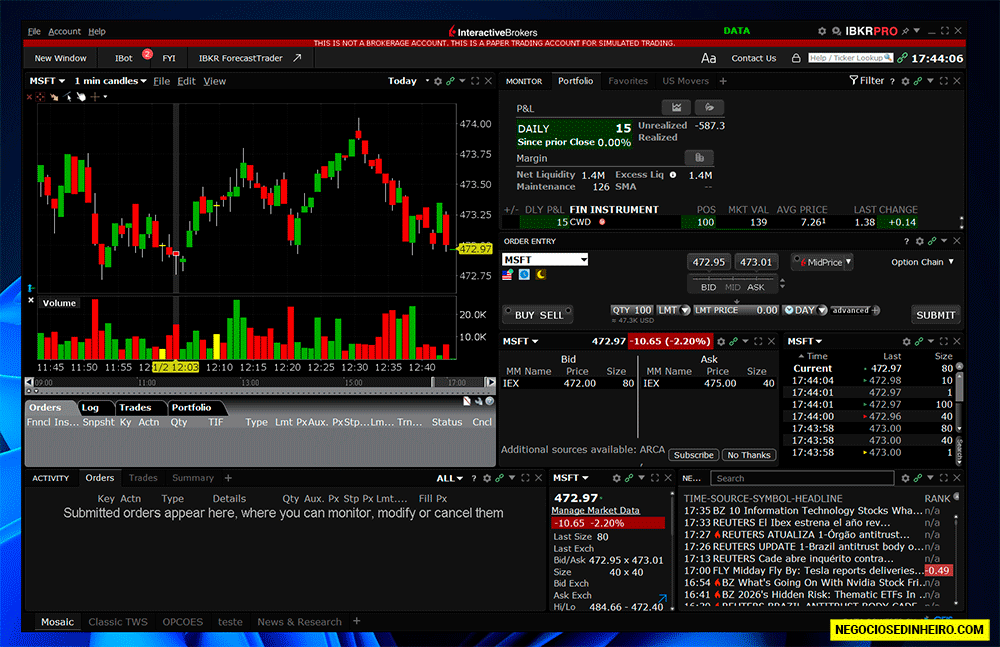
Task: Expand the MSFT ticker combo box in Order Entry
Action: [584, 260]
